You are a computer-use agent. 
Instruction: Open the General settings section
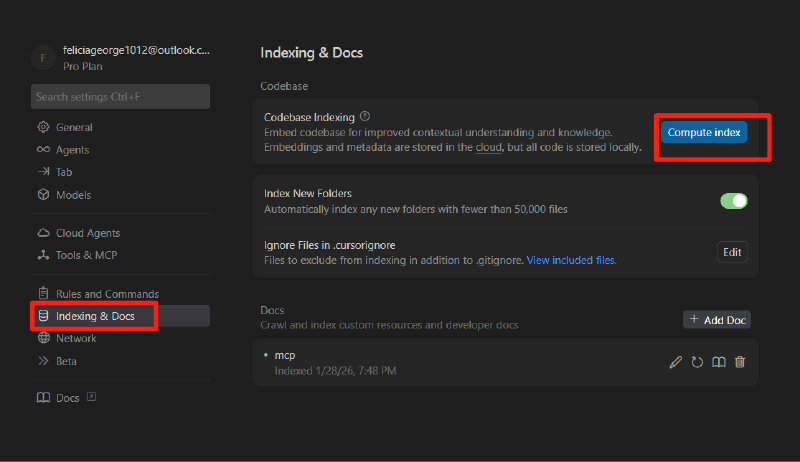(74, 128)
